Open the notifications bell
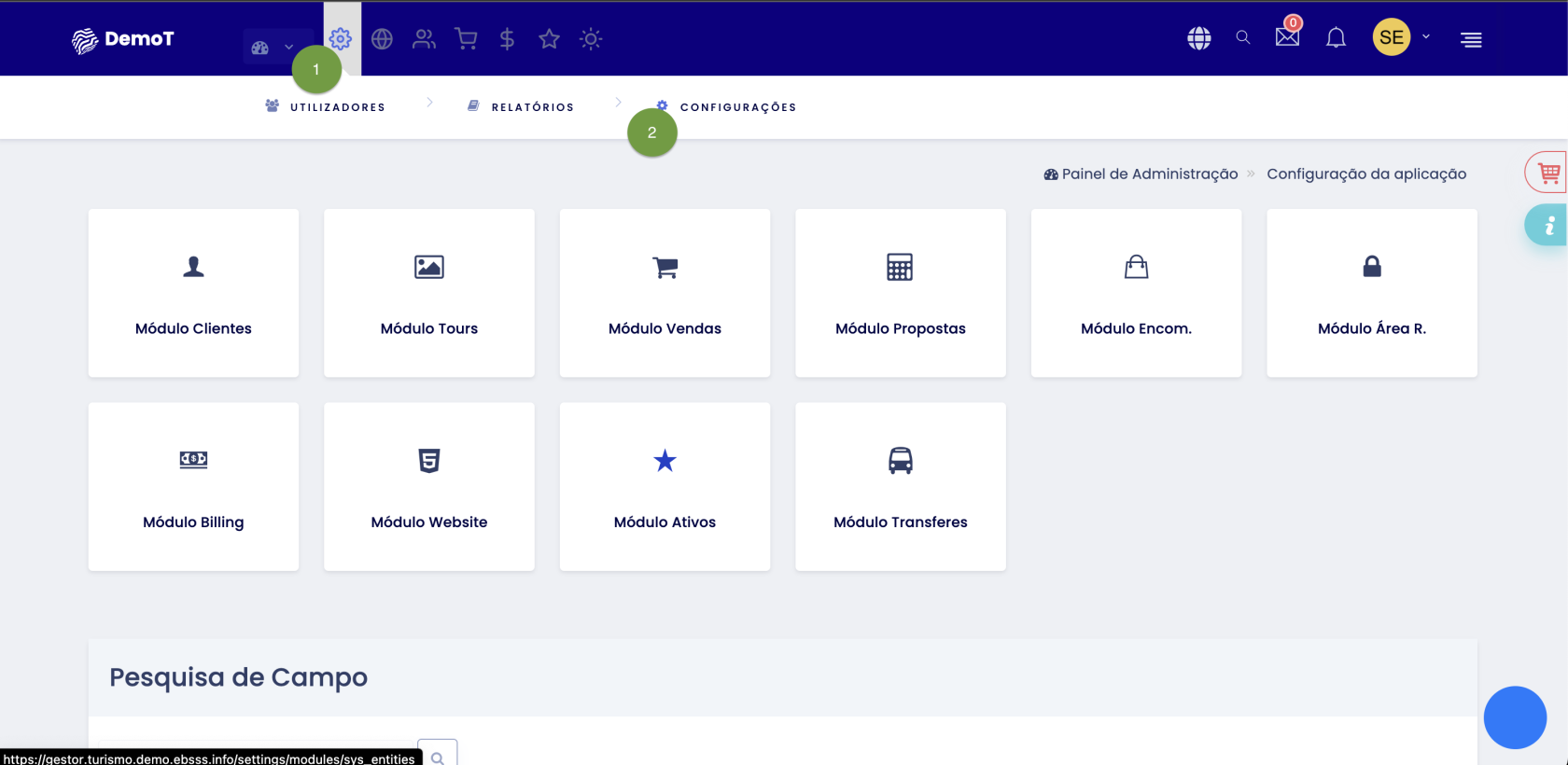This screenshot has width=1568, height=765. coord(1337,37)
